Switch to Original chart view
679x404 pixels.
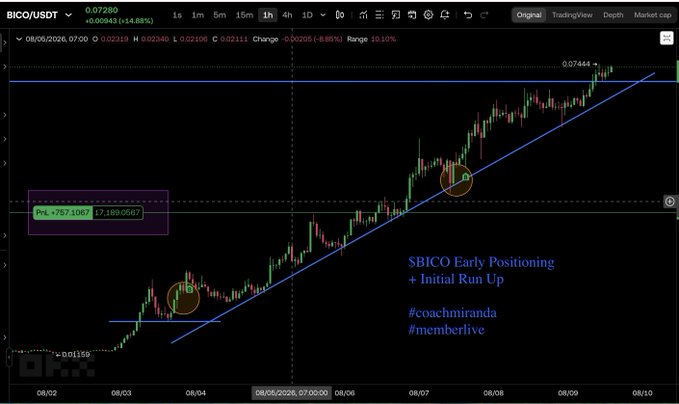pyautogui.click(x=529, y=15)
